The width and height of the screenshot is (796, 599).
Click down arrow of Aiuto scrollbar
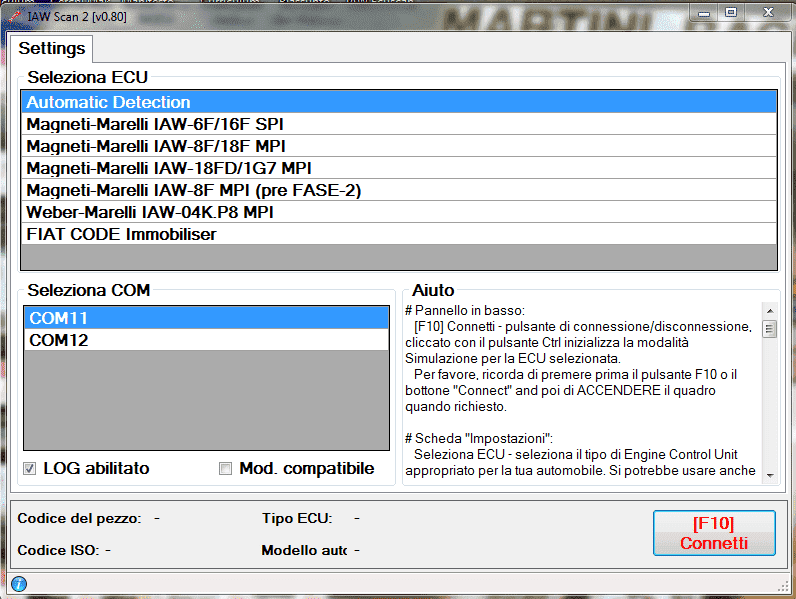click(x=770, y=475)
